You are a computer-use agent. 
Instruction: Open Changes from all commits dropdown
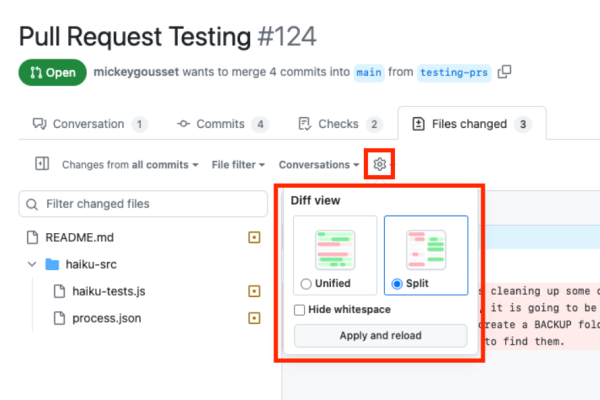click(x=130, y=165)
